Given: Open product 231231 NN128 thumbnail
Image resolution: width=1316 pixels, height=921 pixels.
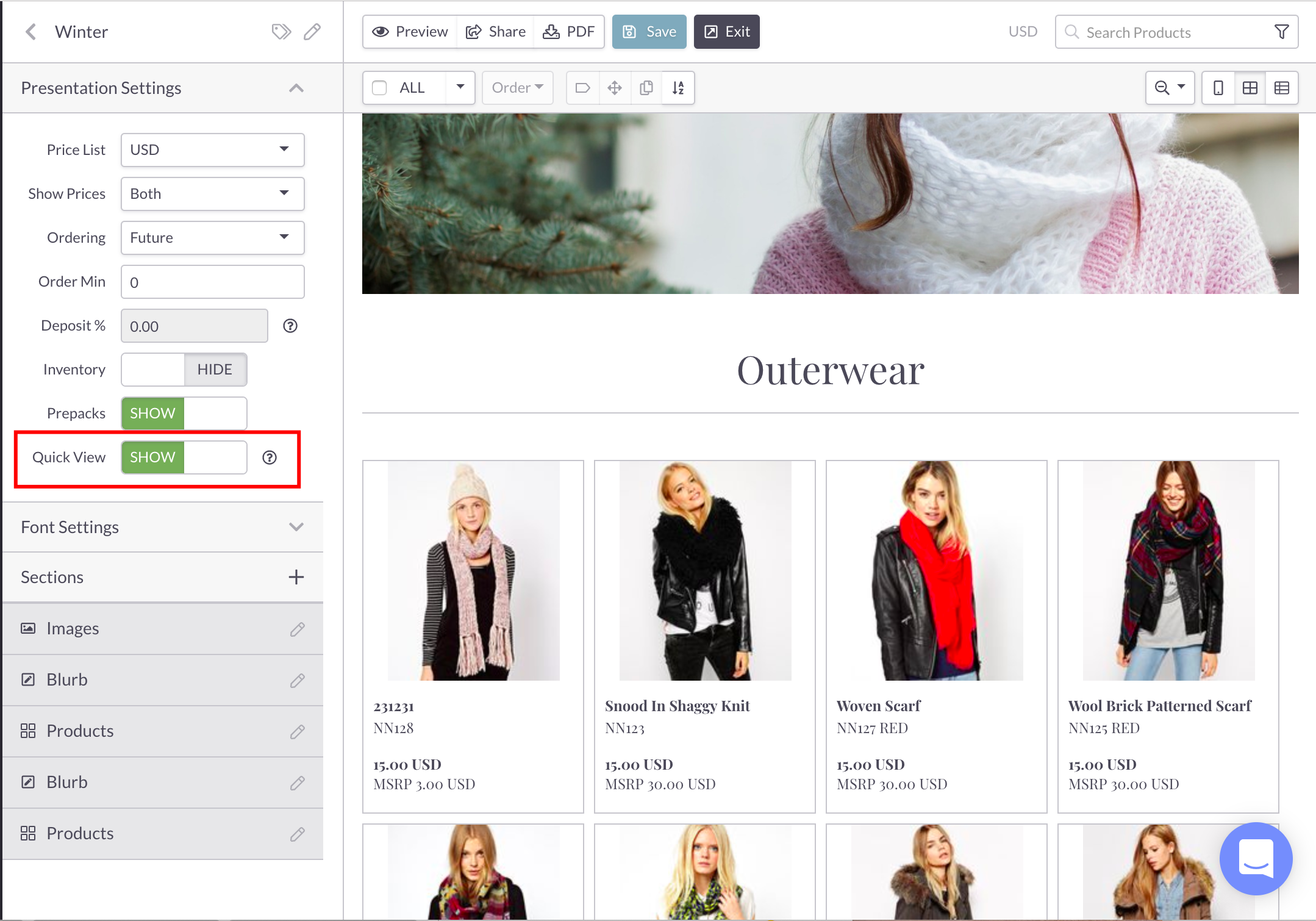Looking at the screenshot, I should pos(473,571).
